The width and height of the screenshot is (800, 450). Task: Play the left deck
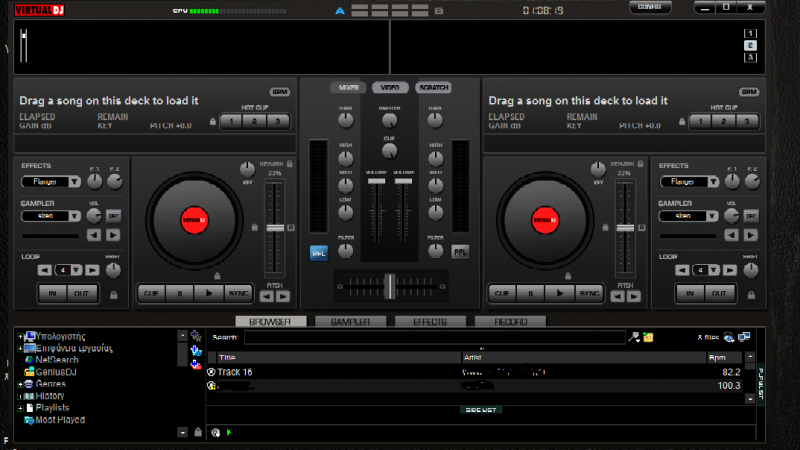tap(209, 293)
